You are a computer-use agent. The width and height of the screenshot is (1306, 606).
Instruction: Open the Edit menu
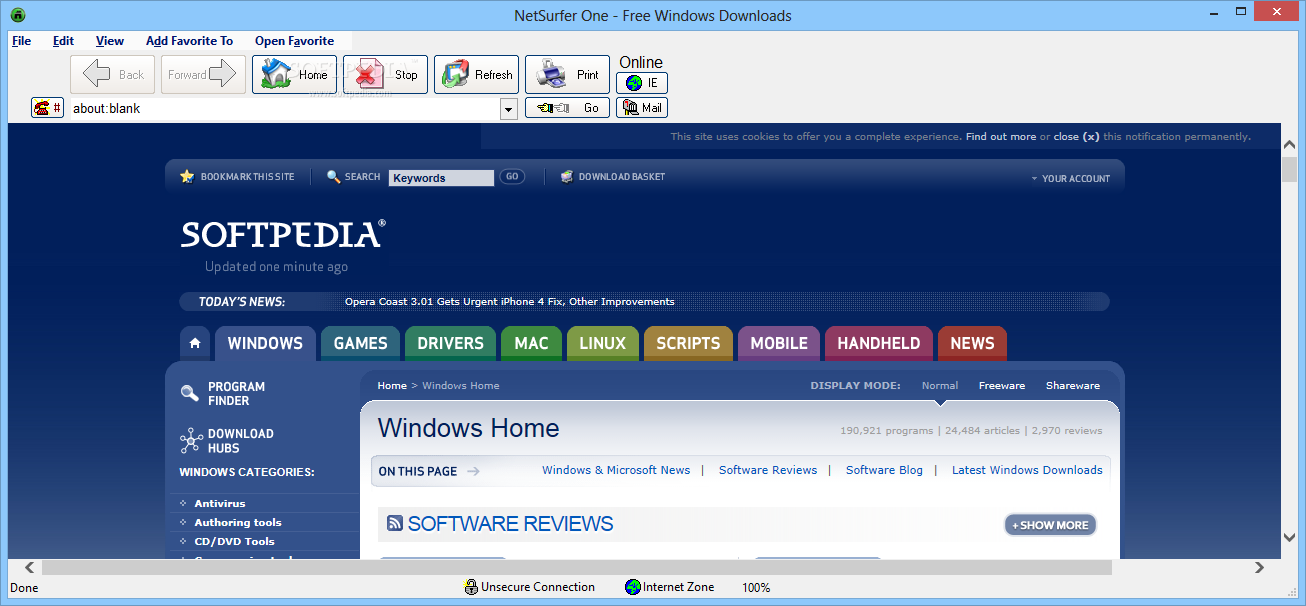pyautogui.click(x=64, y=41)
